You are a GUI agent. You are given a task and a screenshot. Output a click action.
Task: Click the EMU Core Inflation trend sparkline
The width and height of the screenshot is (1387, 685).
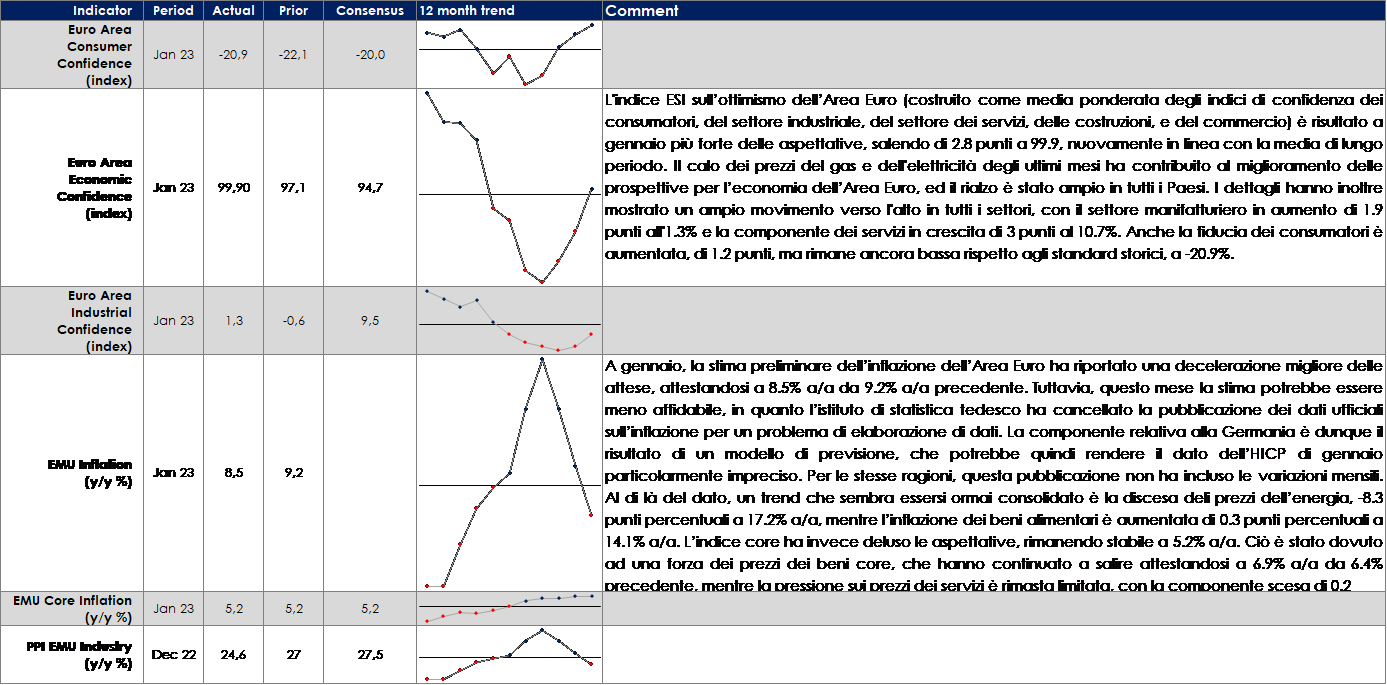(x=509, y=609)
